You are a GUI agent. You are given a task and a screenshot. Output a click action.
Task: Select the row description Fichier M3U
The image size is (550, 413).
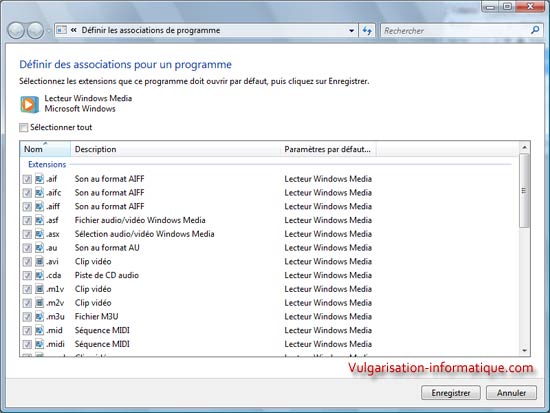[x=96, y=317]
